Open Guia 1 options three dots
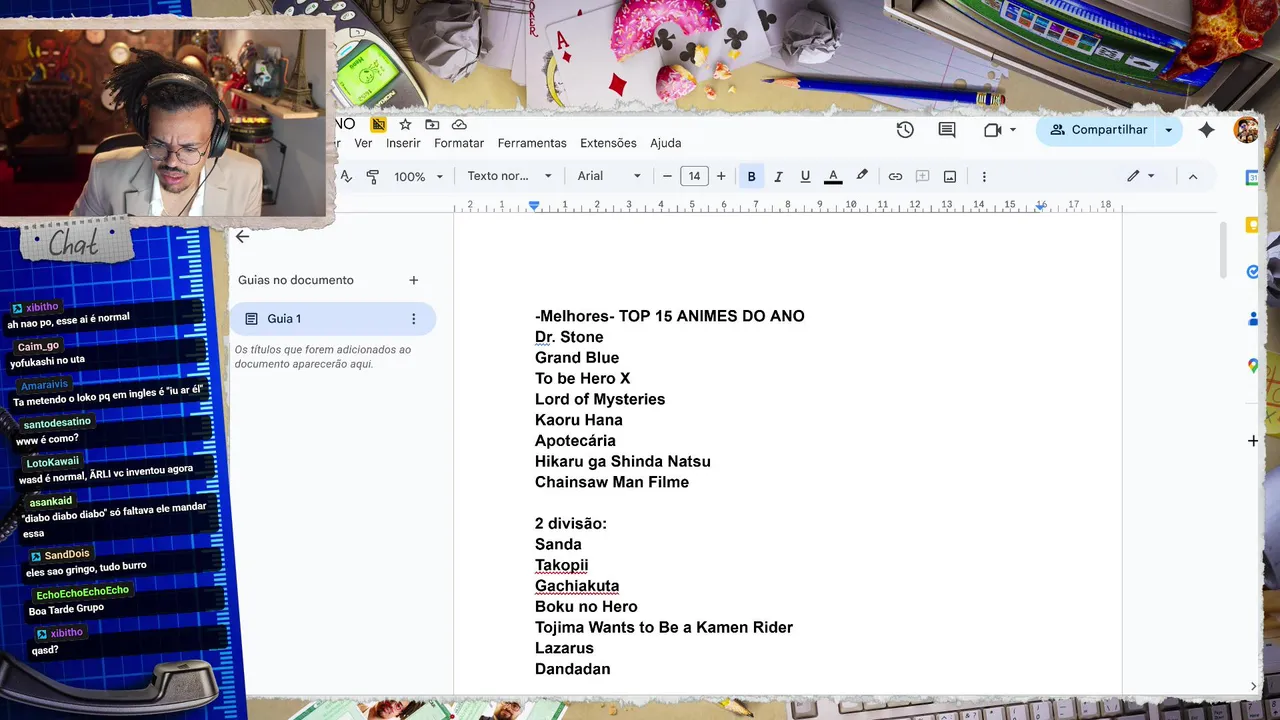This screenshot has width=1280, height=720. click(x=413, y=318)
